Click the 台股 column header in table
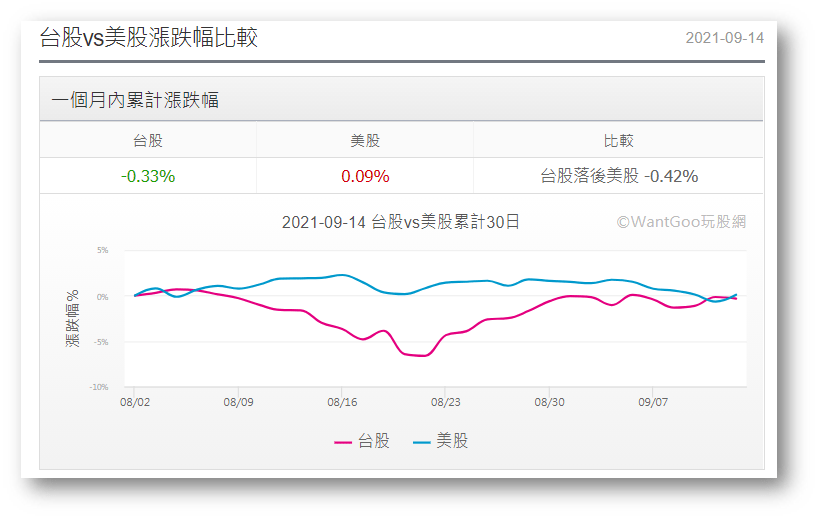This screenshot has width=819, height=520. (148, 141)
